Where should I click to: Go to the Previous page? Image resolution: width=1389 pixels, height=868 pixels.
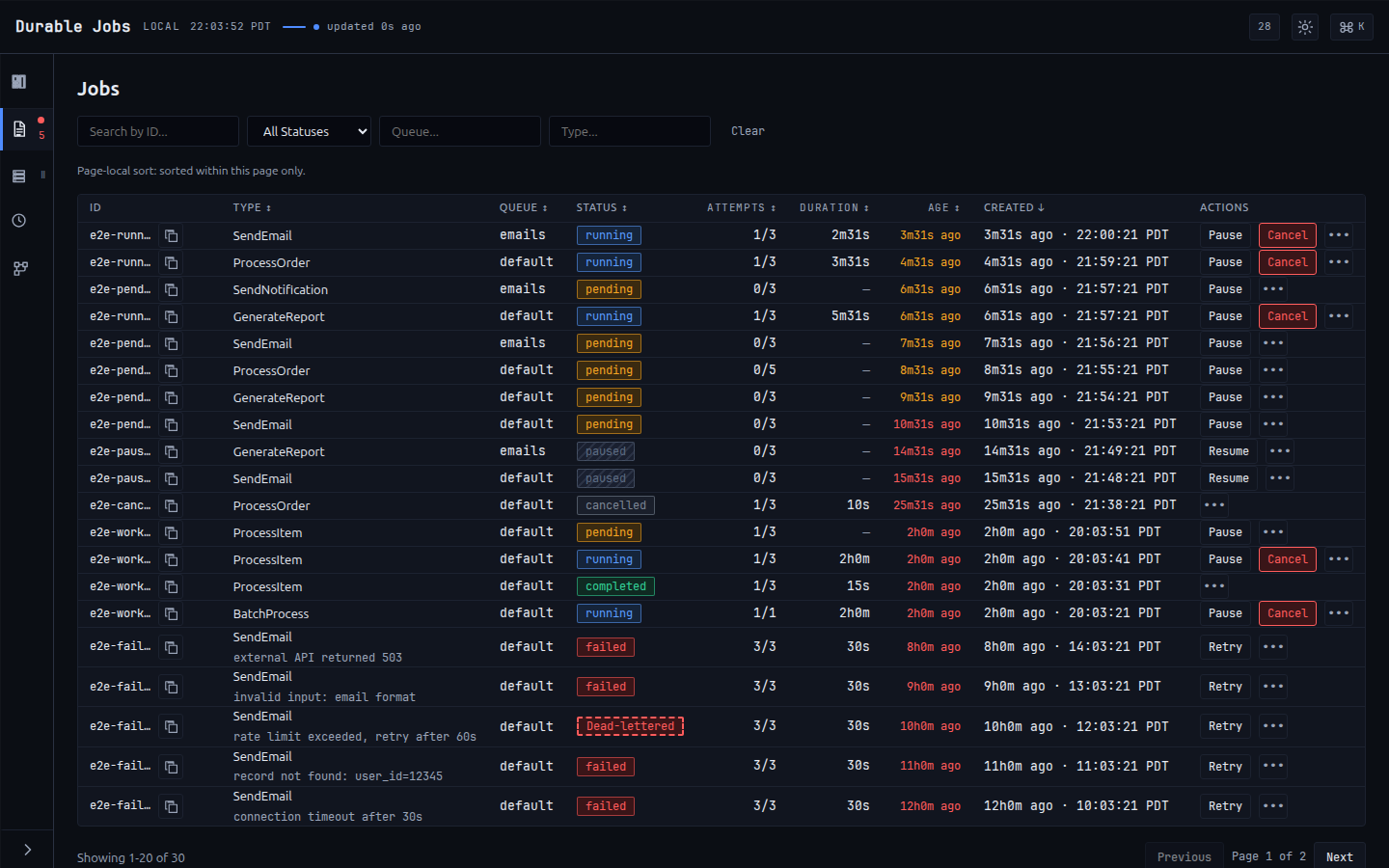pyautogui.click(x=1185, y=856)
